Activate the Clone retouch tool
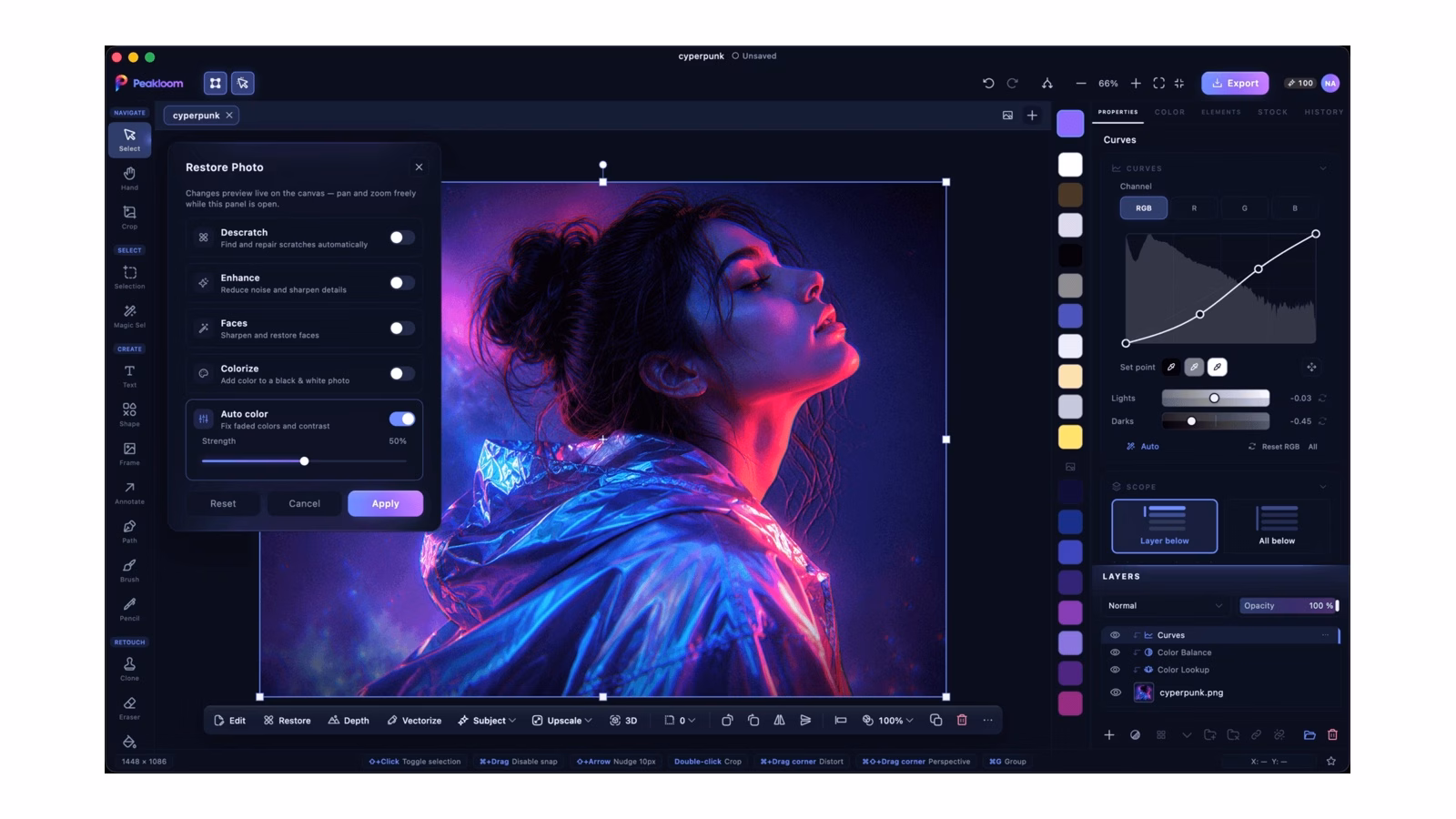This screenshot has width=1456, height=819. click(x=129, y=669)
